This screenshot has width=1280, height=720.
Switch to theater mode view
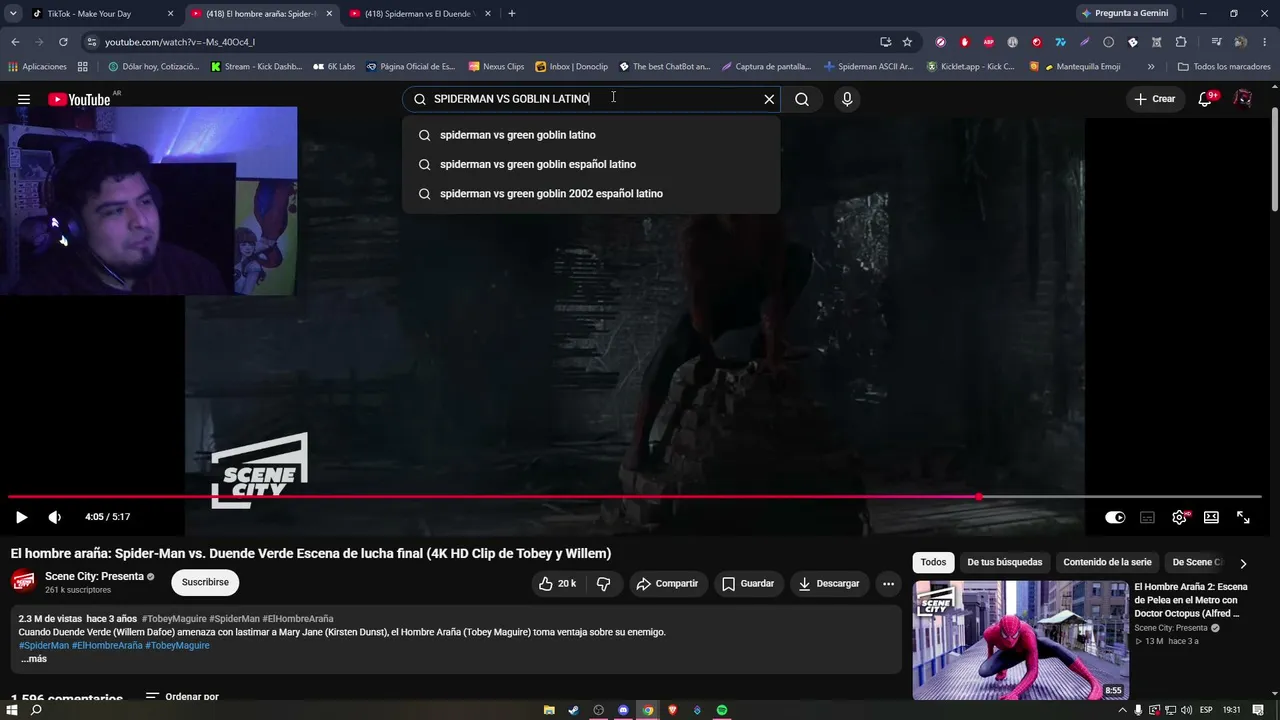(x=1211, y=517)
